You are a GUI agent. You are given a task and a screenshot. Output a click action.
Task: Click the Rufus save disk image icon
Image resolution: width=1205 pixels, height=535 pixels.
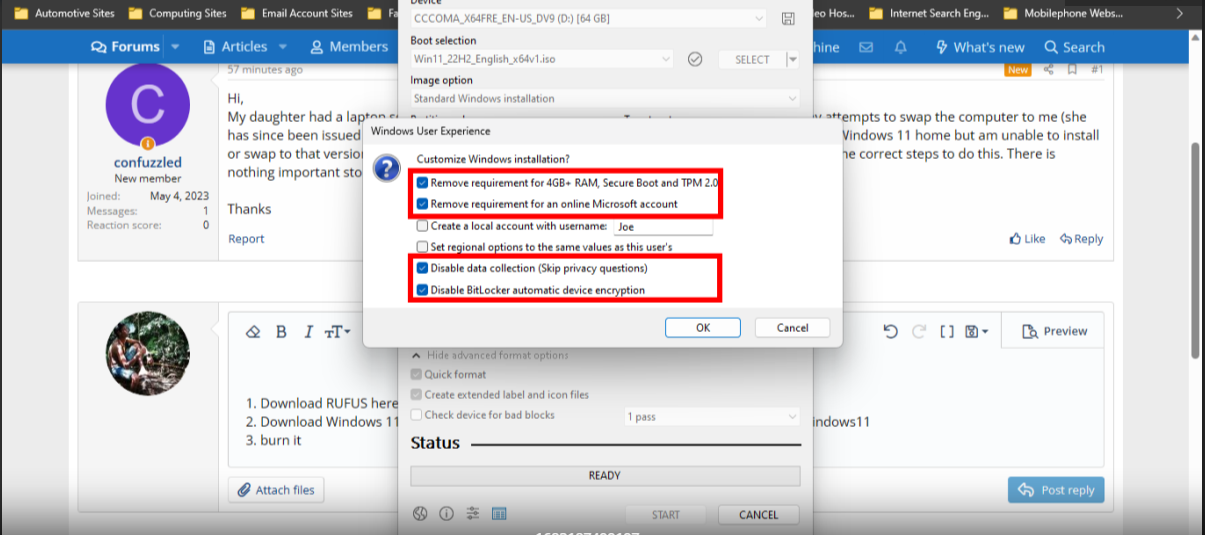[788, 19]
